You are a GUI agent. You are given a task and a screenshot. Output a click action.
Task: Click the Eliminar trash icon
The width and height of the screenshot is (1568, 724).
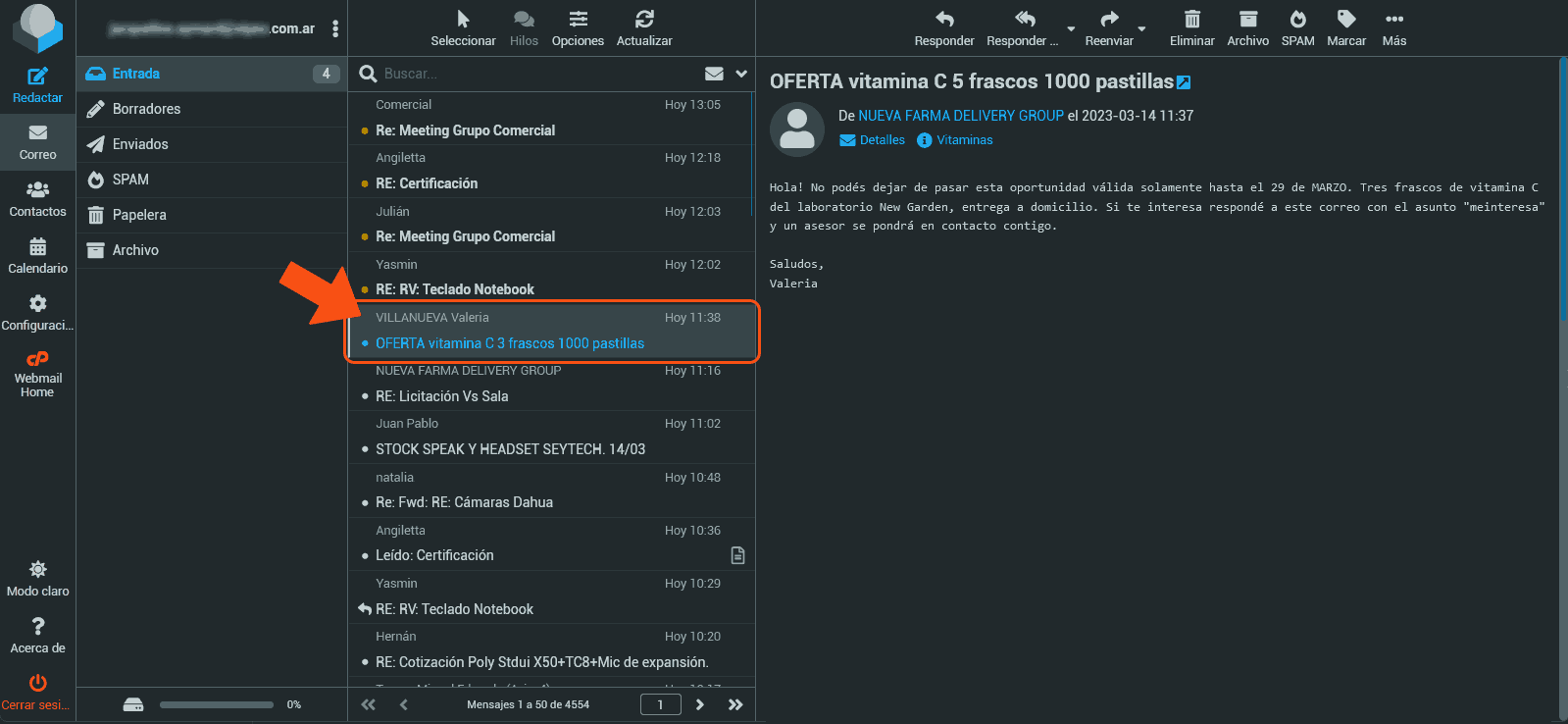click(x=1191, y=20)
